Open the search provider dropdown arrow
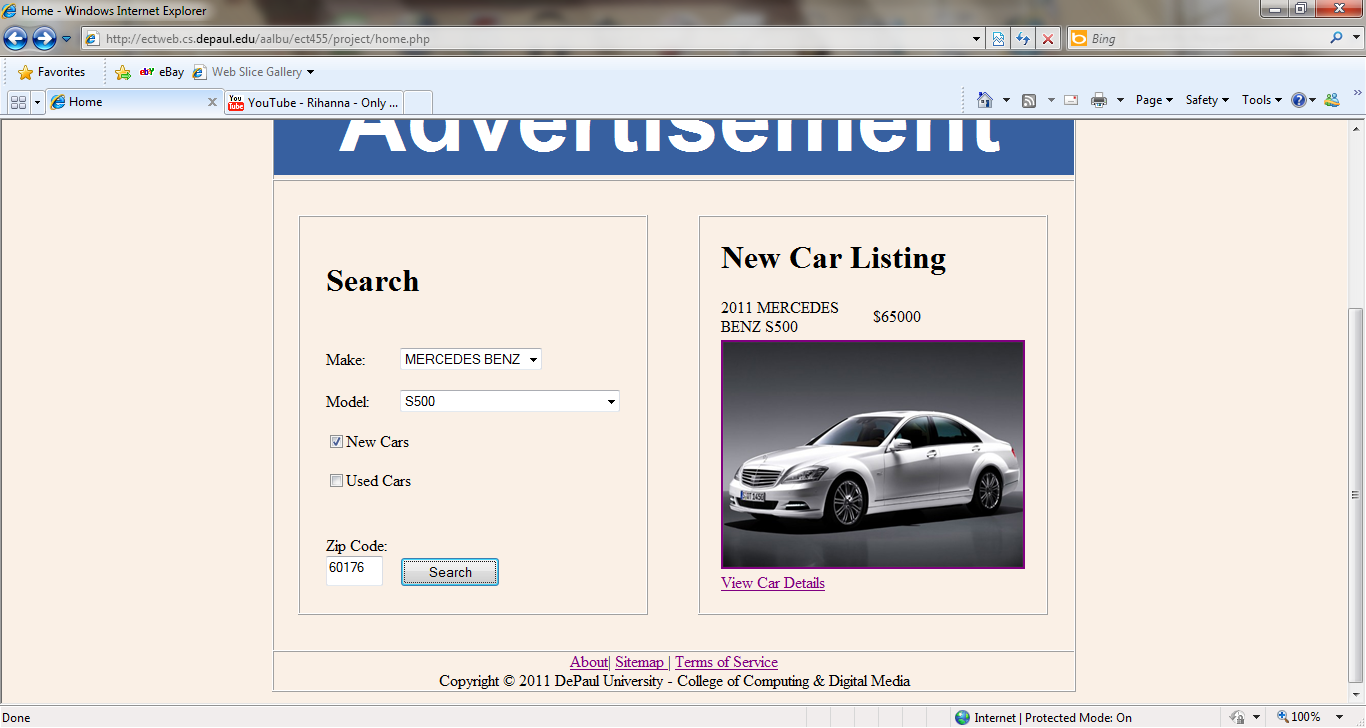 click(x=1354, y=38)
